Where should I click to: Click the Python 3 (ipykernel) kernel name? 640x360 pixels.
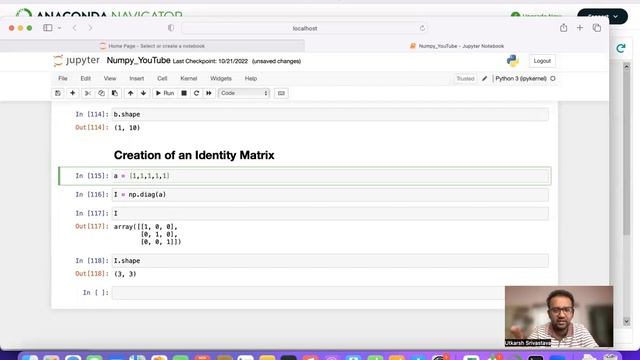pos(521,78)
